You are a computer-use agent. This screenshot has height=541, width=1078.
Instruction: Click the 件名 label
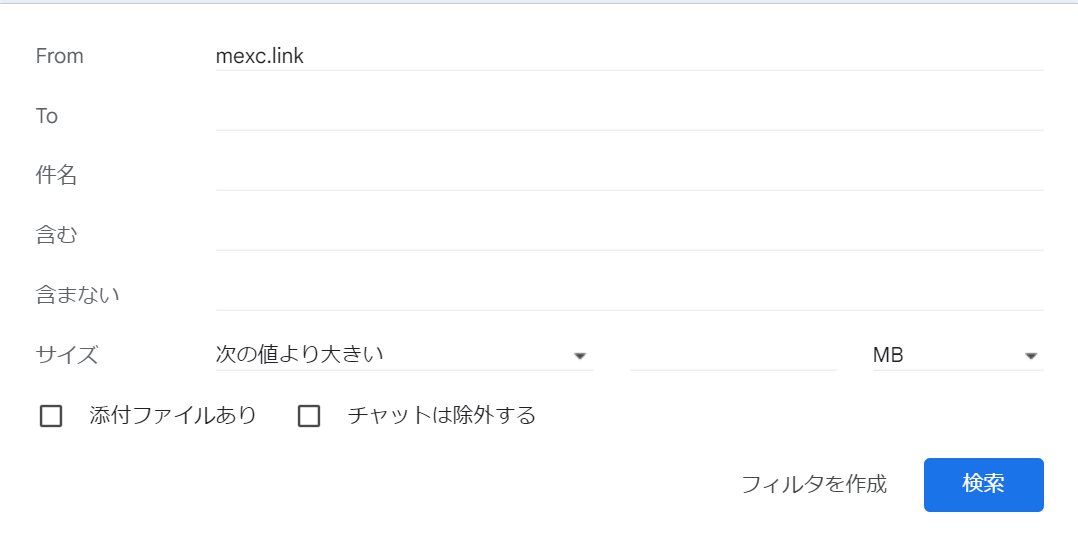(x=56, y=176)
